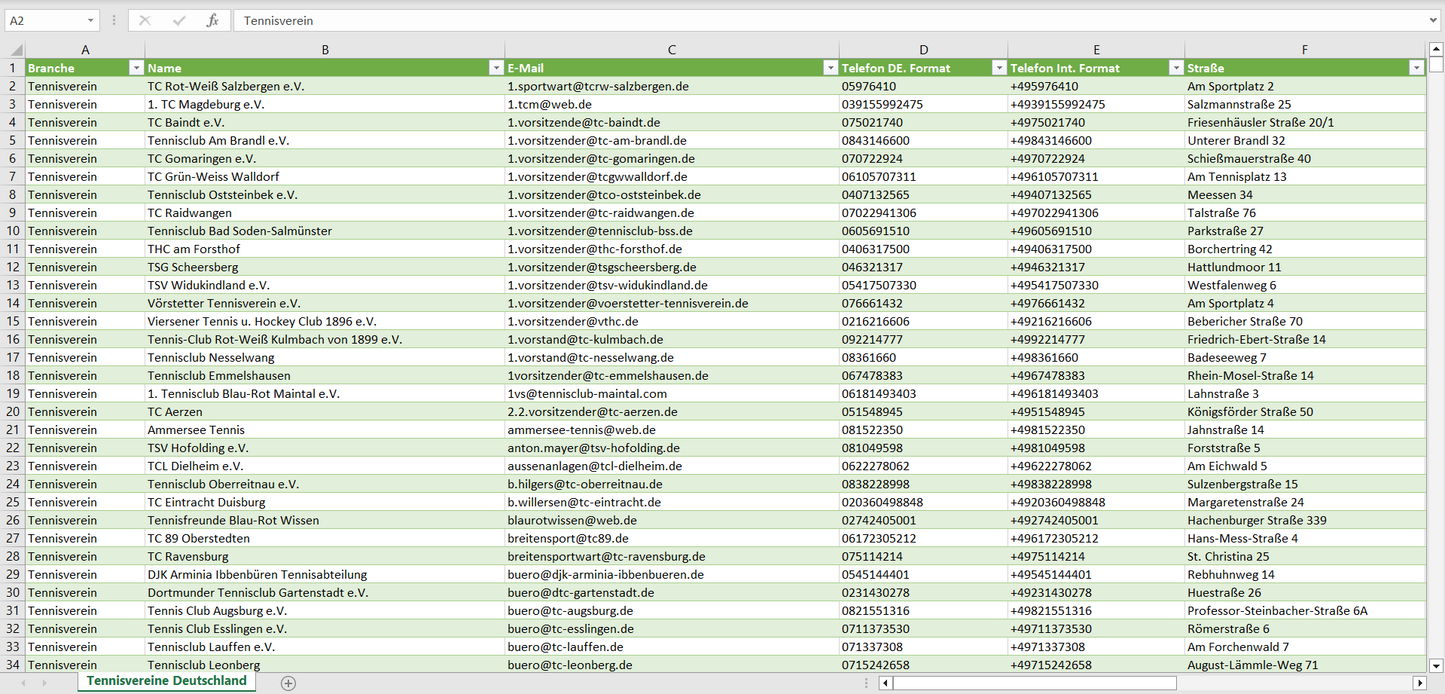Click the Enter checkmark icon in formula bar
1445x694 pixels.
tap(179, 20)
